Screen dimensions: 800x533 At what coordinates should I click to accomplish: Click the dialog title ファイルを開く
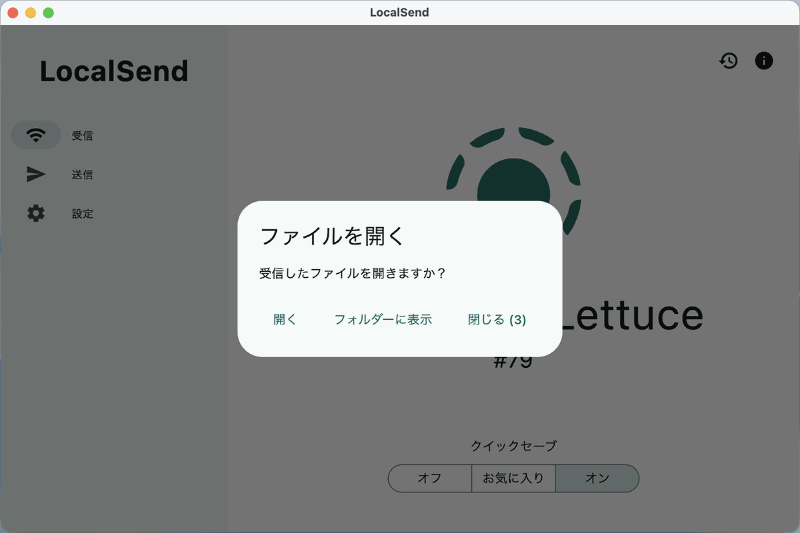332,236
